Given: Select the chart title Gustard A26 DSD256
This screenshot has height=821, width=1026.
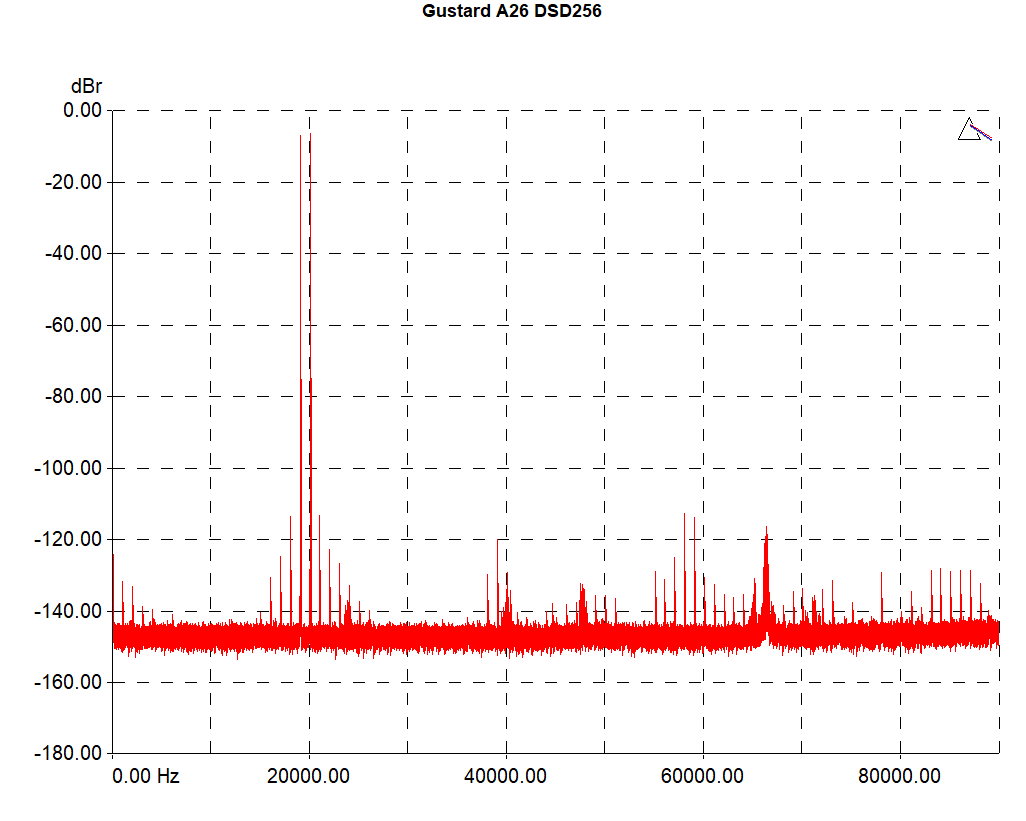Looking at the screenshot, I should 511,12.
